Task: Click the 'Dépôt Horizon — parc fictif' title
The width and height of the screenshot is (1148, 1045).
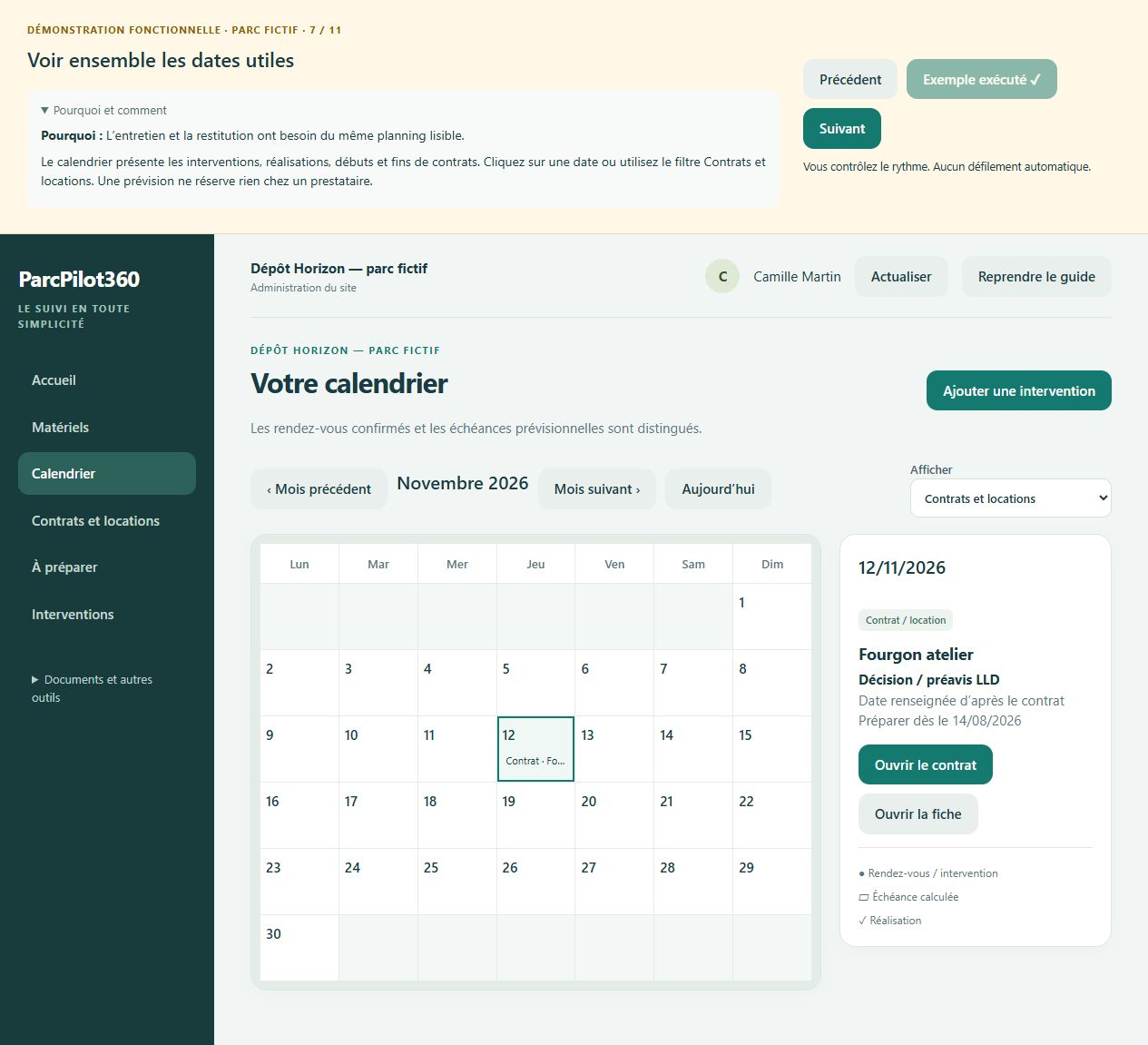Action: [x=339, y=269]
